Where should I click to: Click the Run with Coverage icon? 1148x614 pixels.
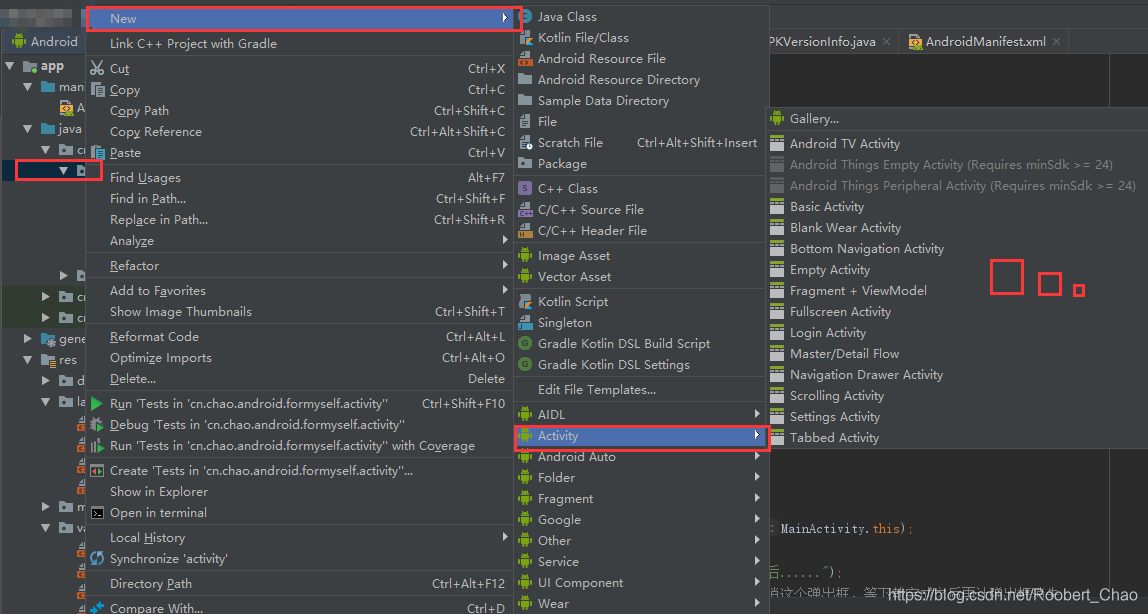(97, 446)
